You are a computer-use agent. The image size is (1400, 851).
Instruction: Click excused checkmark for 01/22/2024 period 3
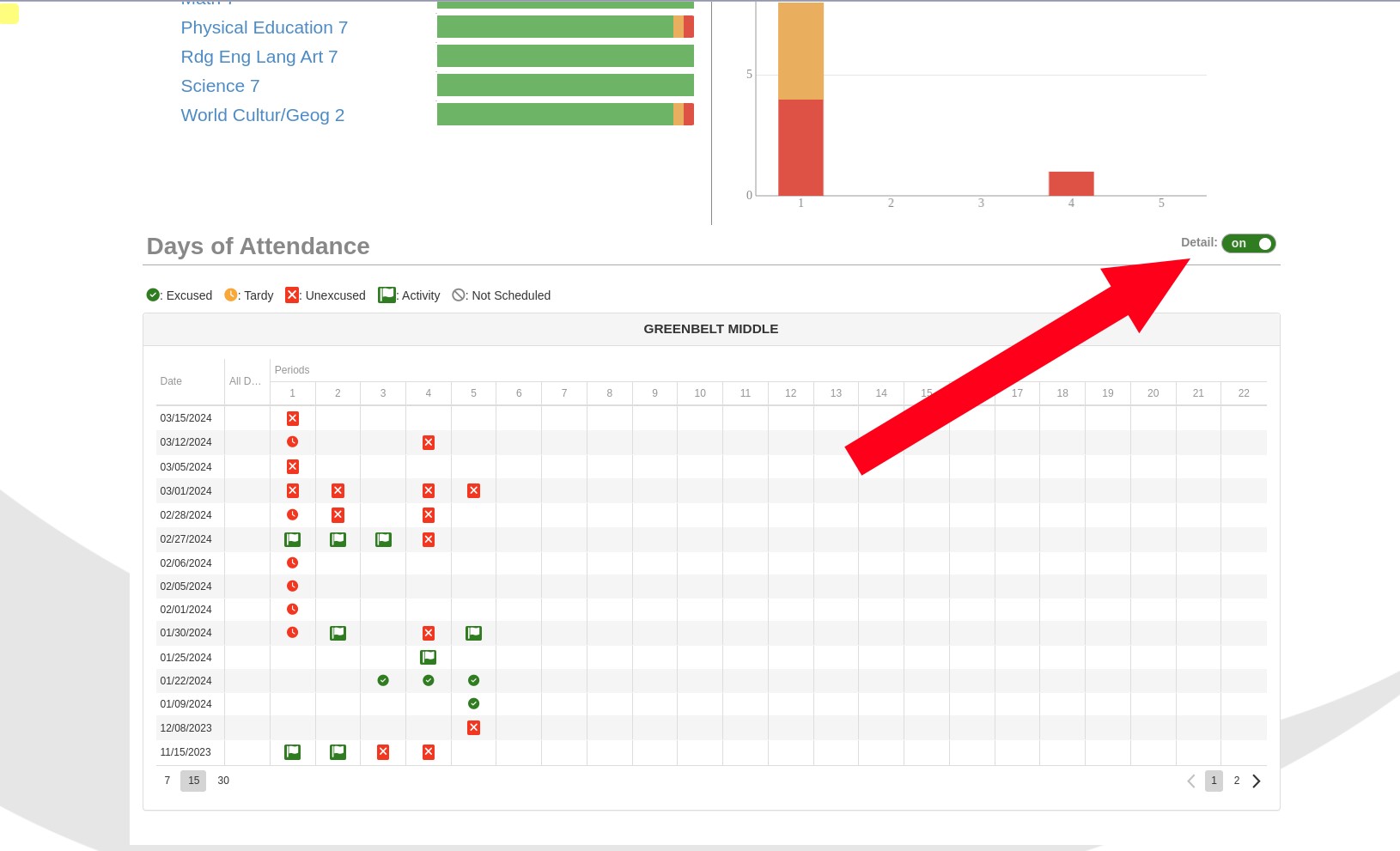pos(383,681)
